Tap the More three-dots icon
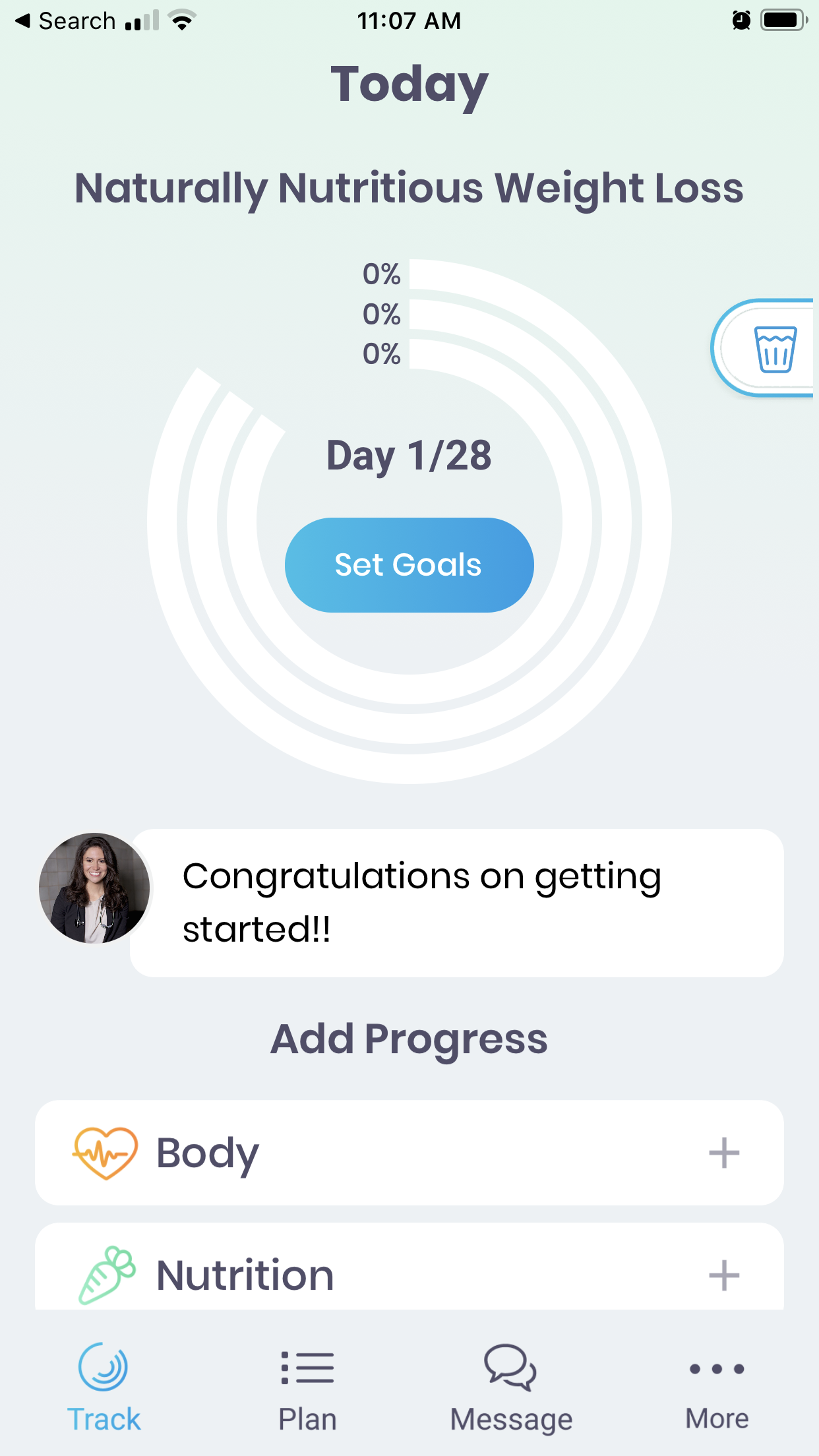 click(717, 1369)
